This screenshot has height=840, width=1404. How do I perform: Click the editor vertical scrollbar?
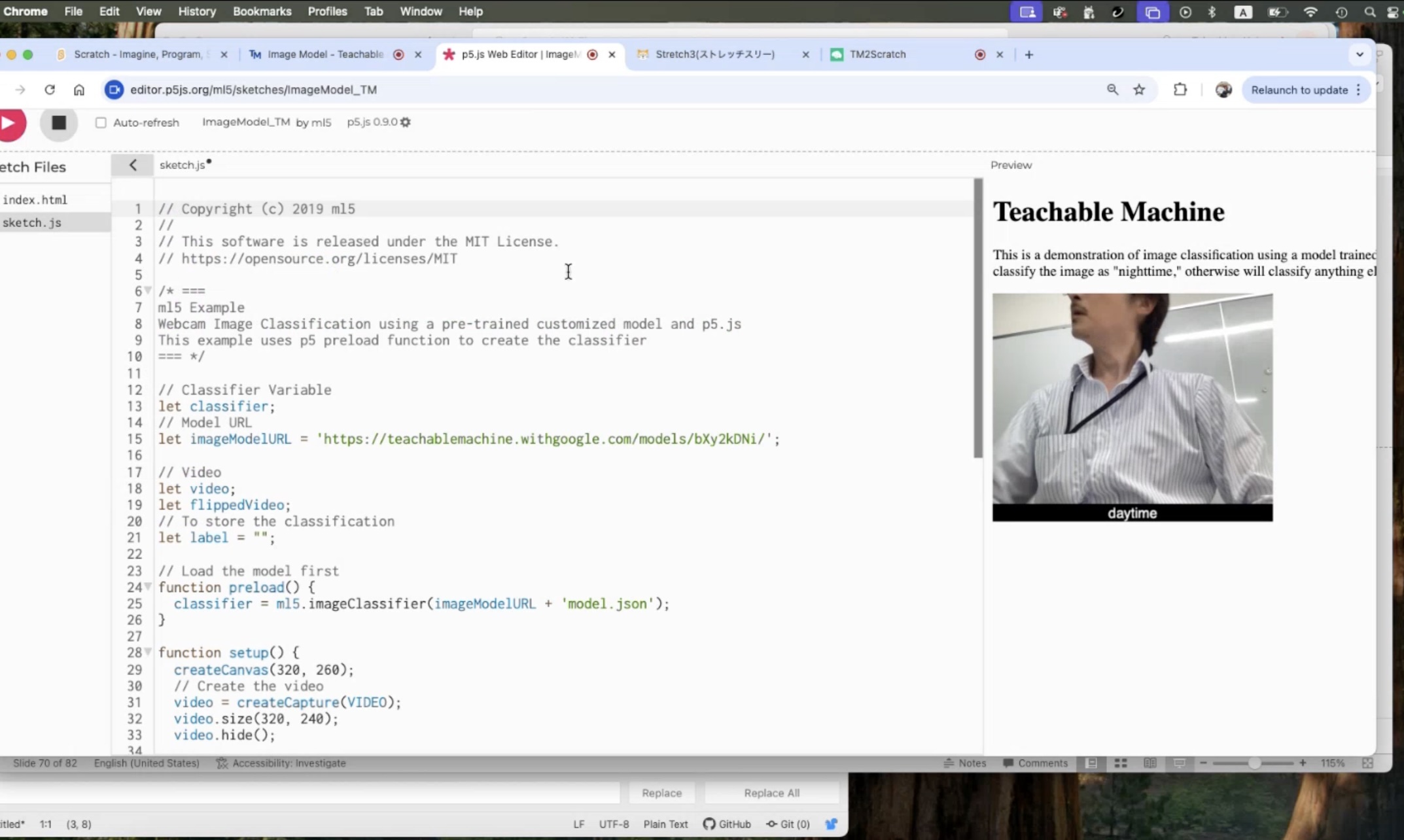click(978, 318)
